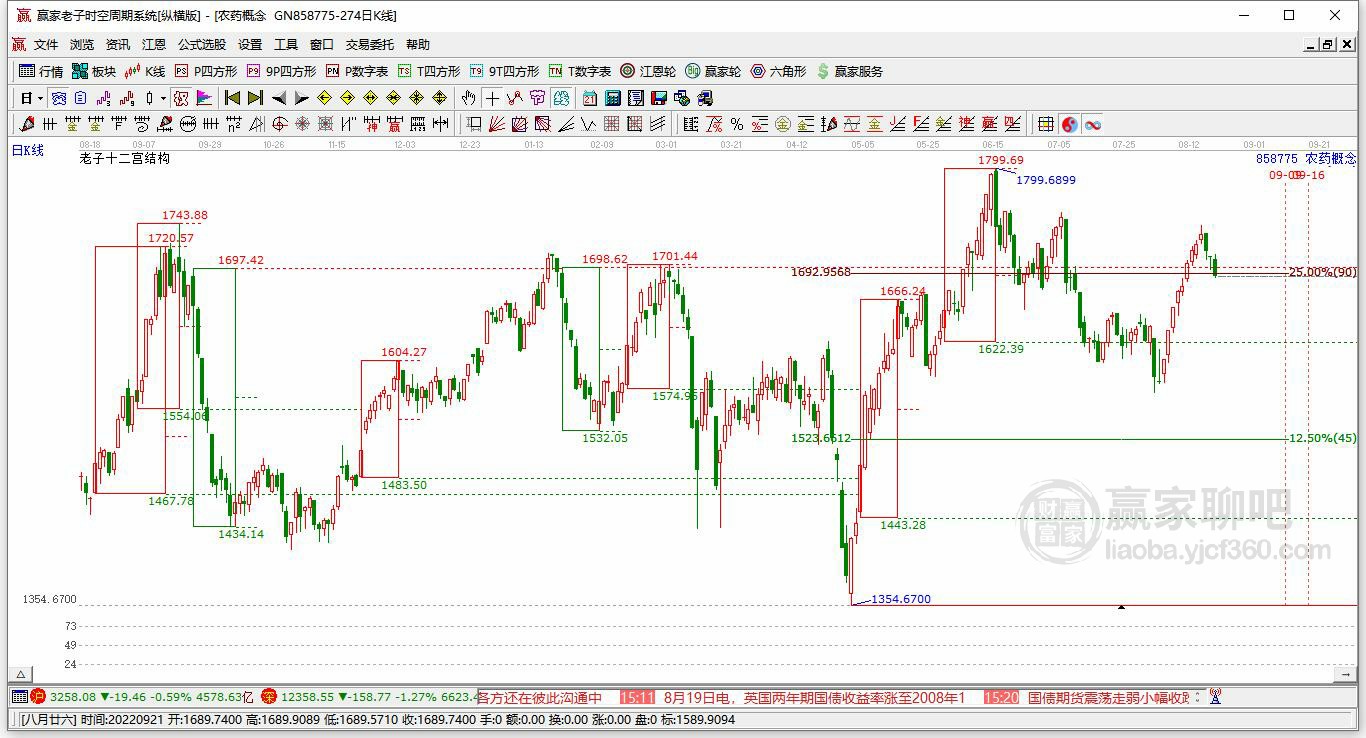Image resolution: width=1366 pixels, height=738 pixels.
Task: Select the percent % retracement tool
Action: click(x=737, y=124)
